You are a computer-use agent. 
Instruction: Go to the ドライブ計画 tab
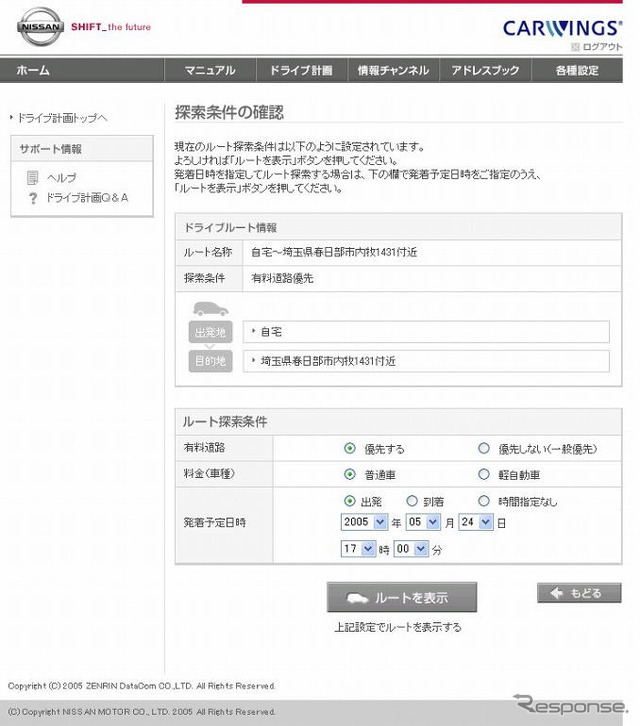(301, 70)
